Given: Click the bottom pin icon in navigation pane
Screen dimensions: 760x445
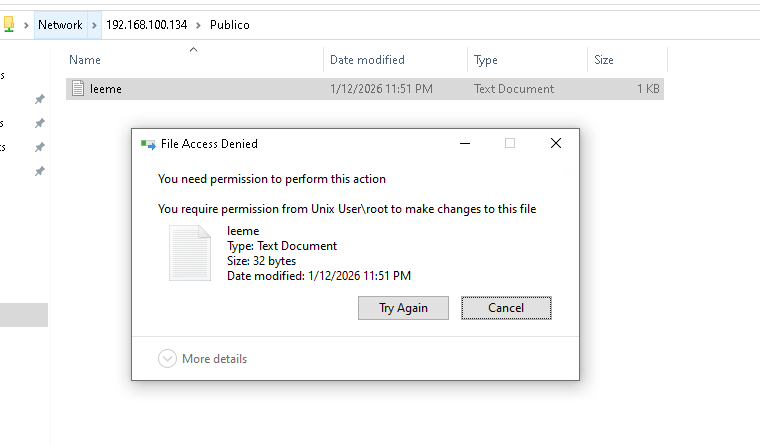Looking at the screenshot, I should pos(40,171).
